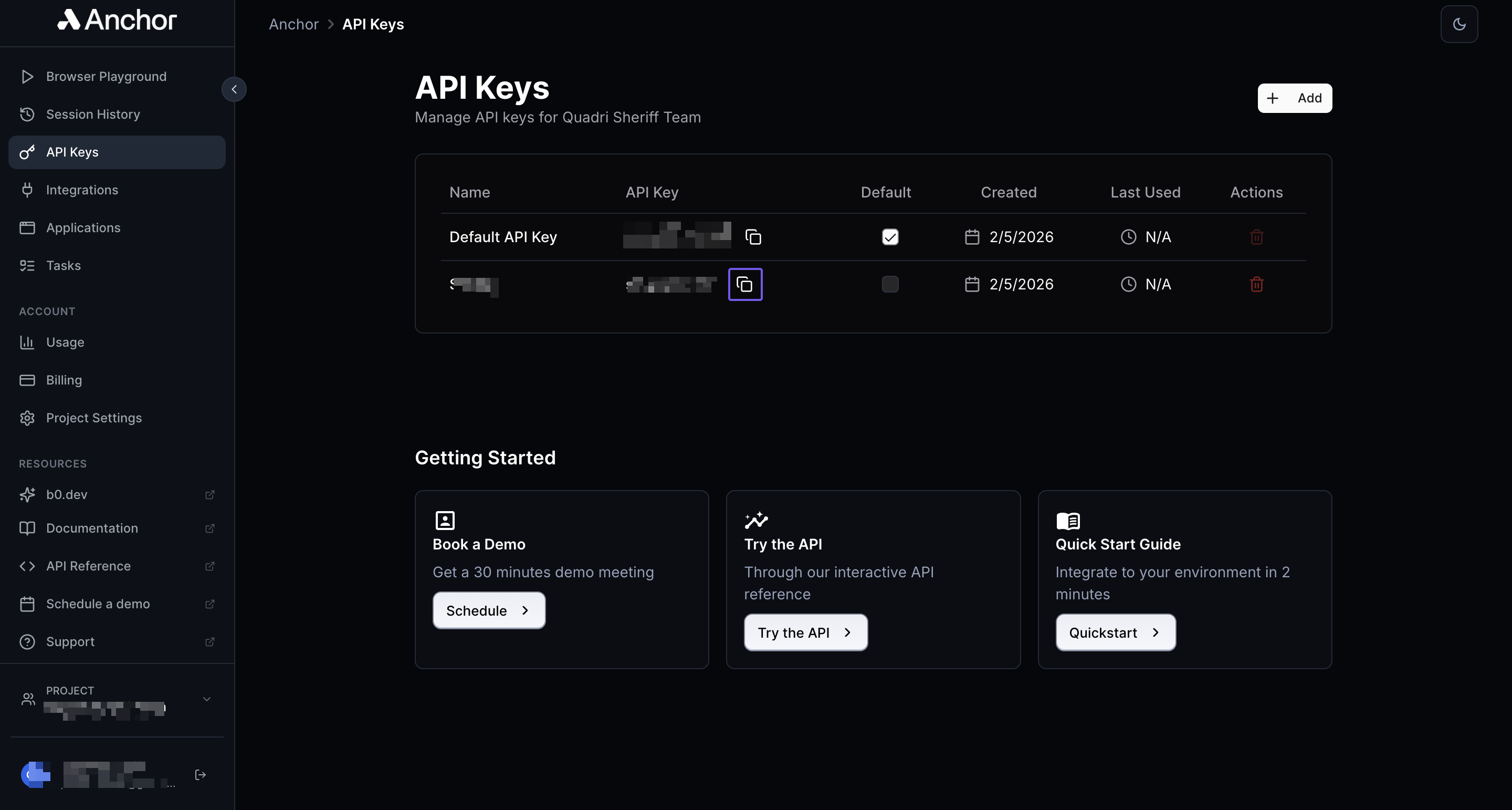This screenshot has height=810, width=1512.
Task: Open the Integrations section
Action: coord(82,190)
